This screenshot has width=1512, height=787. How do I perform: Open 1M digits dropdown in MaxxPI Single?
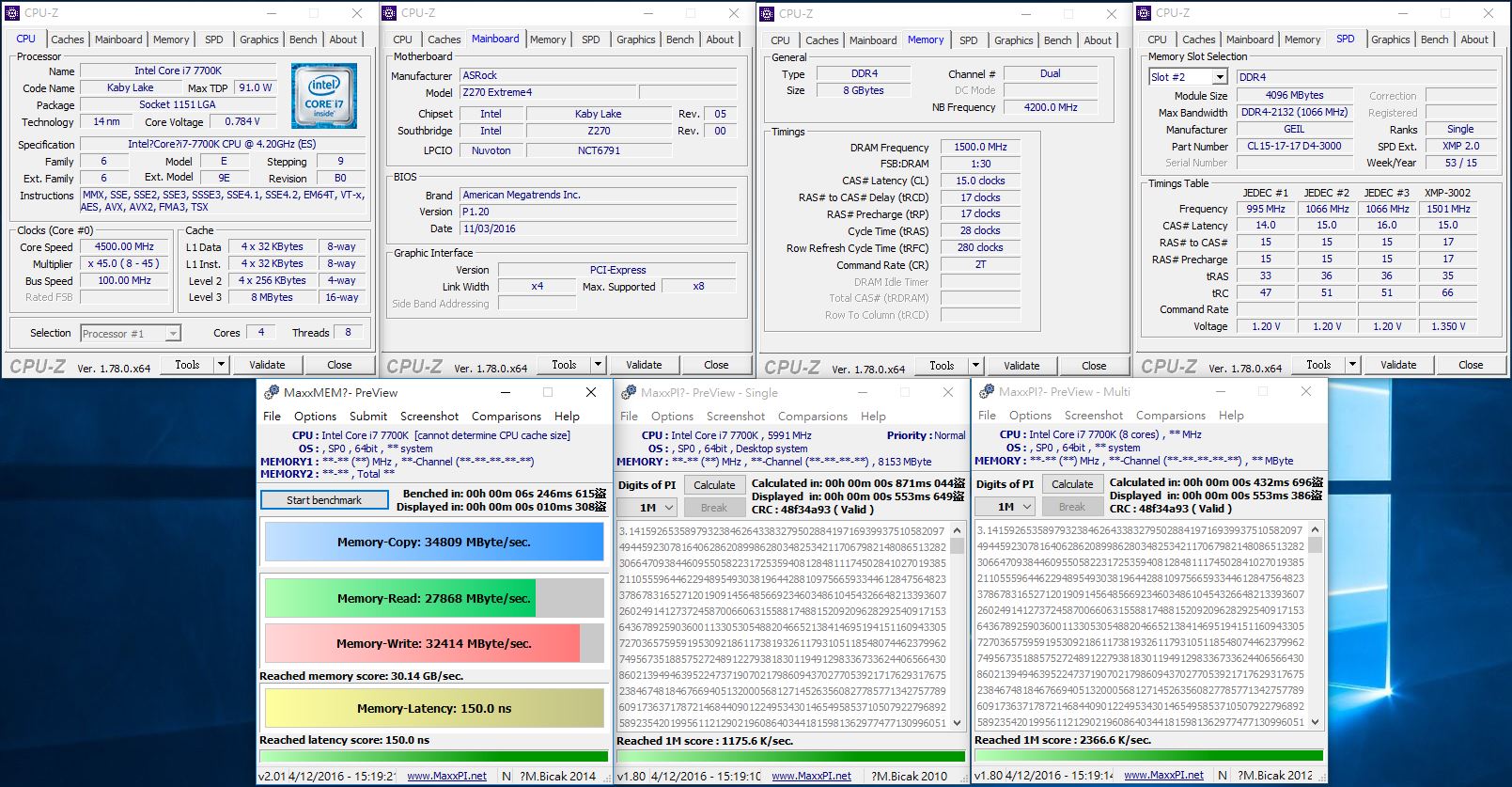pyautogui.click(x=647, y=507)
